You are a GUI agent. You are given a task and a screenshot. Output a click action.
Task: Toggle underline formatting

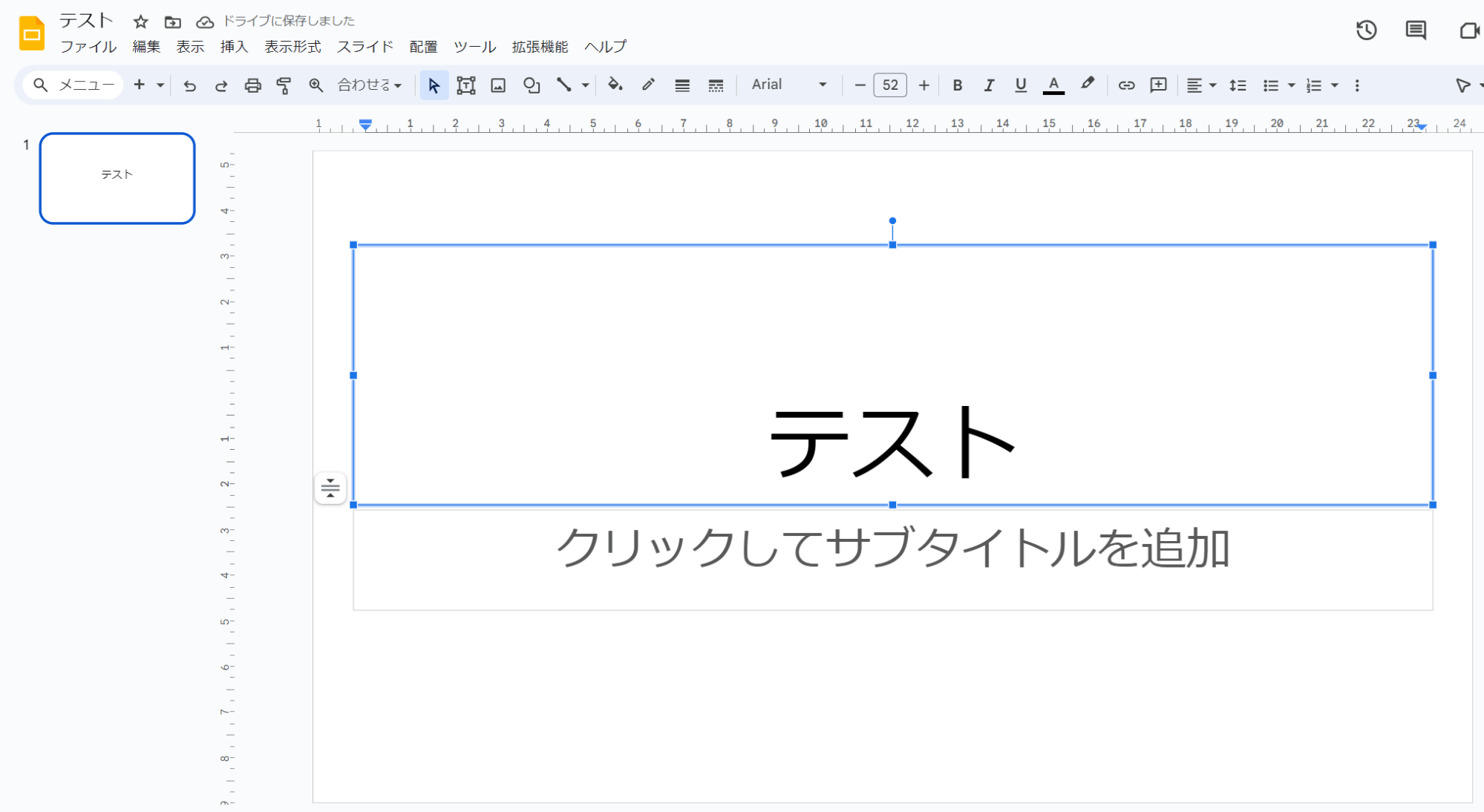[x=1021, y=85]
